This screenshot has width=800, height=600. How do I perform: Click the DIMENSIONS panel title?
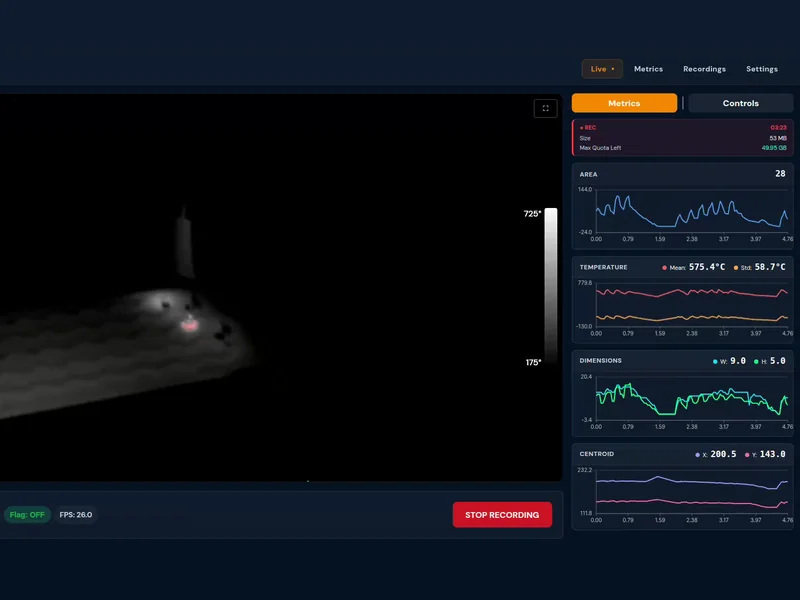(600, 361)
